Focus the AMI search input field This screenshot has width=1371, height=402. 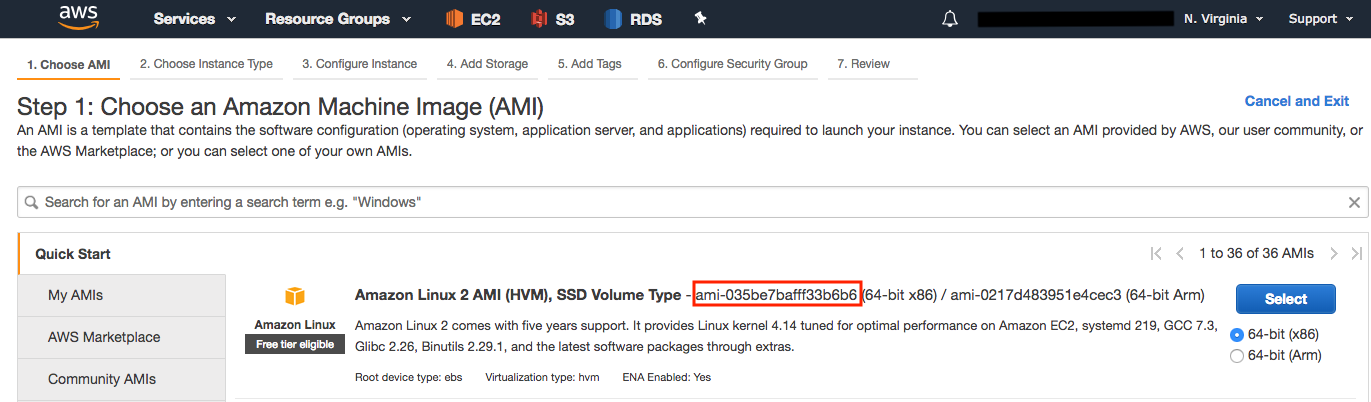coord(691,202)
